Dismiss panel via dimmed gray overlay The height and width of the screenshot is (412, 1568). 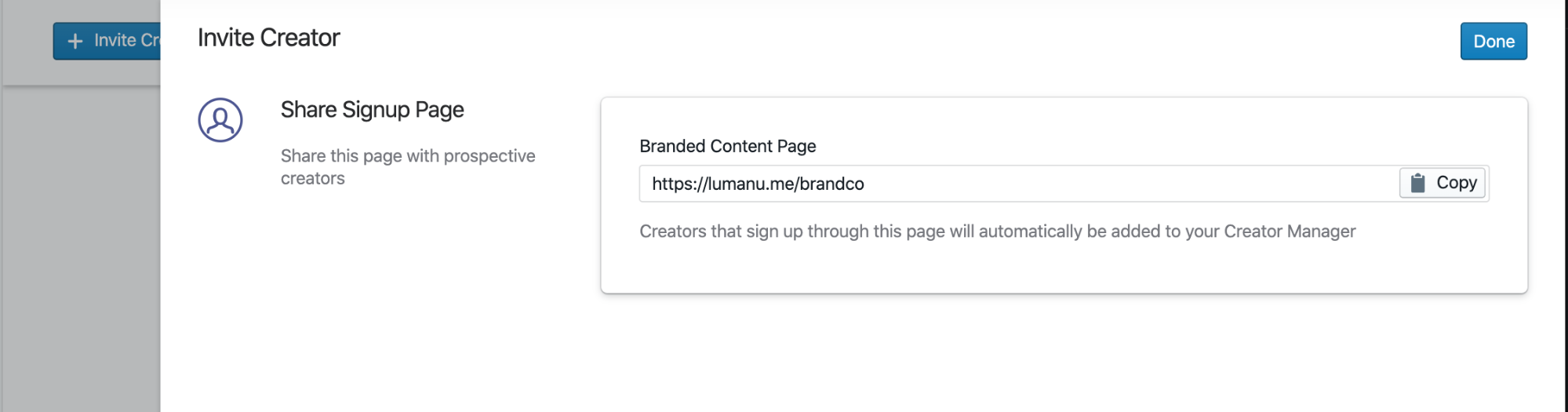pos(78,251)
